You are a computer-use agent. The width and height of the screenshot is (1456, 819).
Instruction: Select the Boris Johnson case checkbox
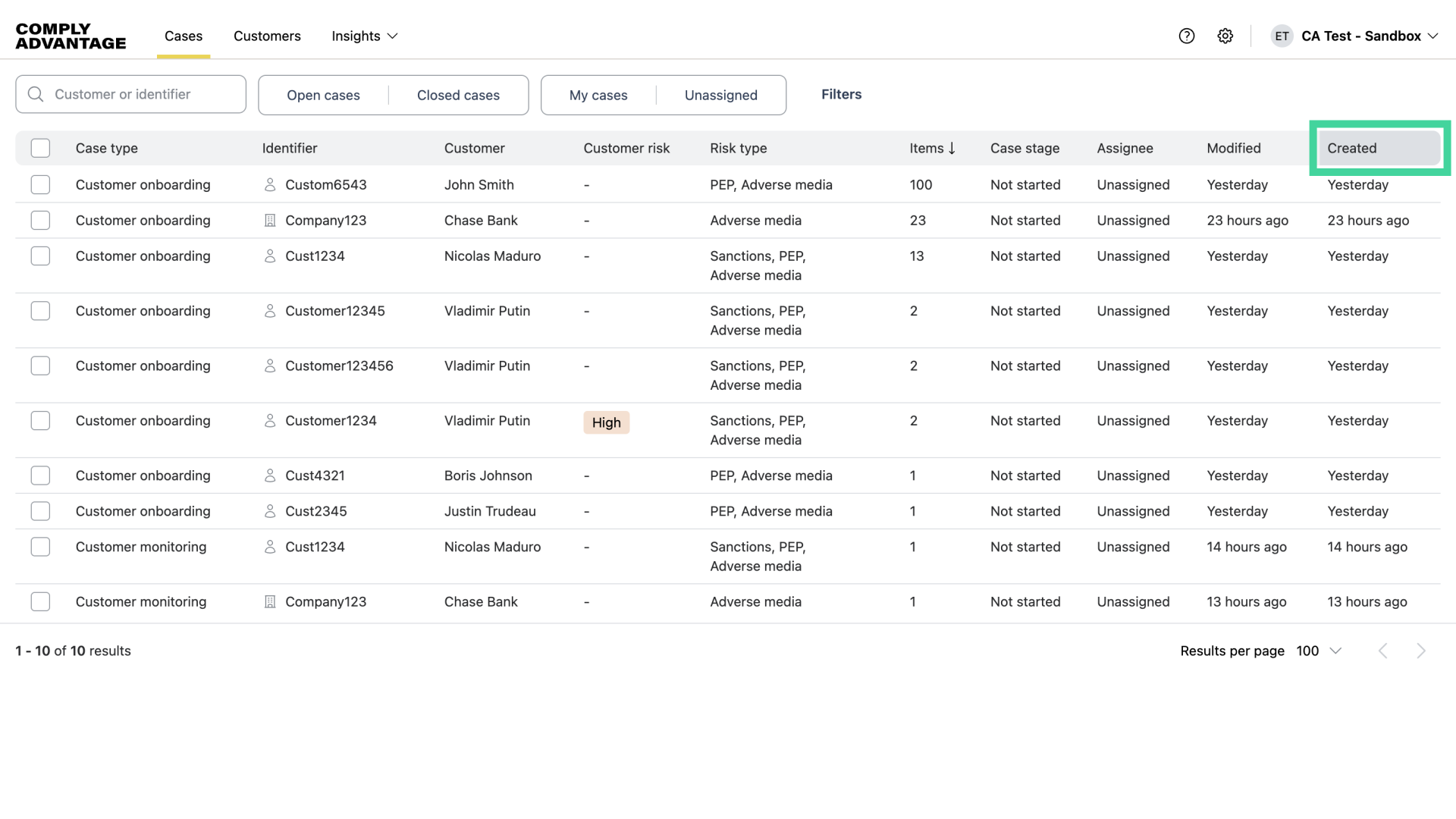coord(40,475)
